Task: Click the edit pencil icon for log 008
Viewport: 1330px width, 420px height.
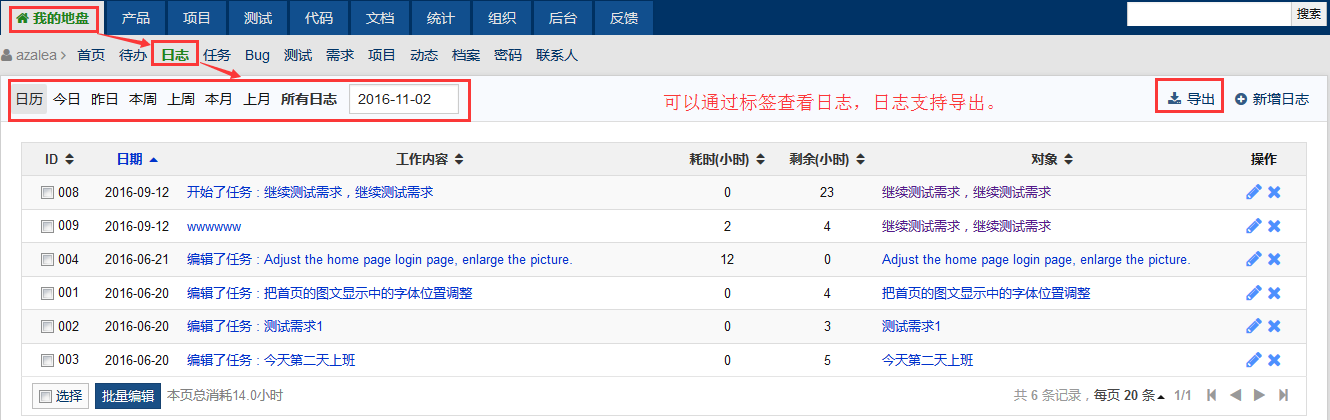Action: pyautogui.click(x=1254, y=193)
